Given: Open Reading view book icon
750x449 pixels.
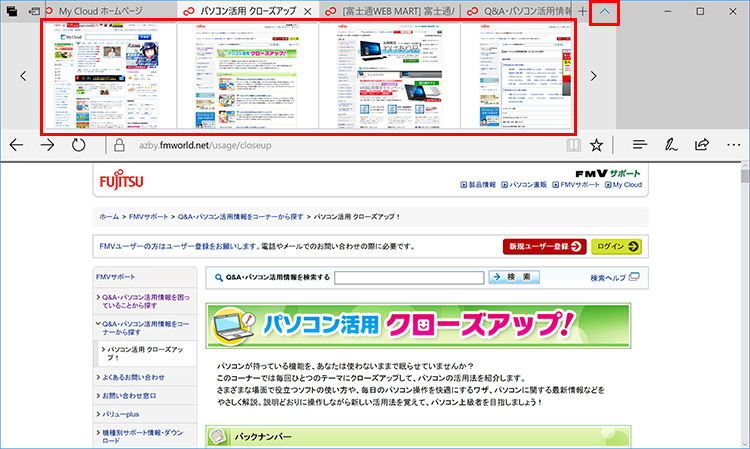Looking at the screenshot, I should [572, 145].
